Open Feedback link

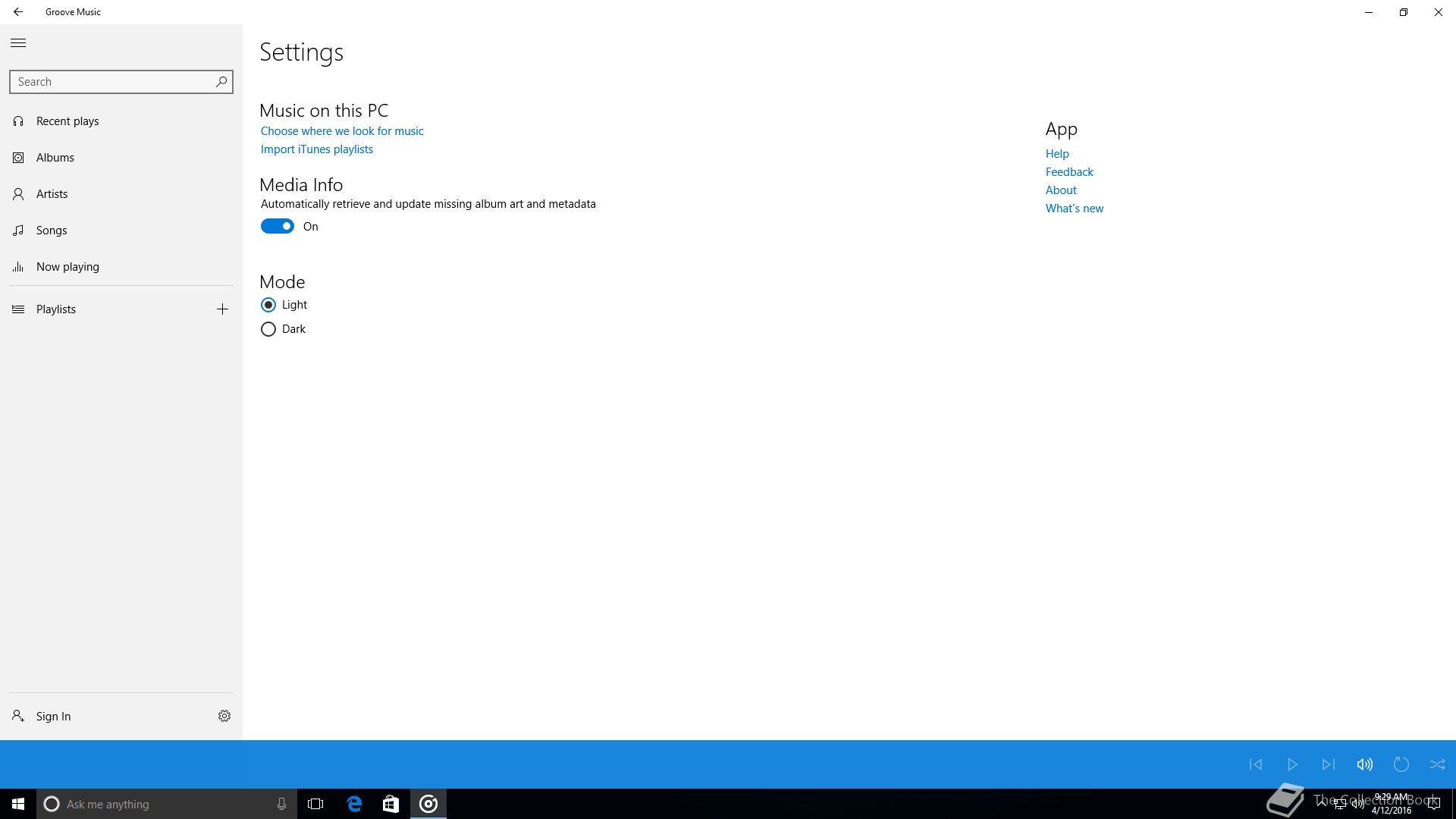1069,172
